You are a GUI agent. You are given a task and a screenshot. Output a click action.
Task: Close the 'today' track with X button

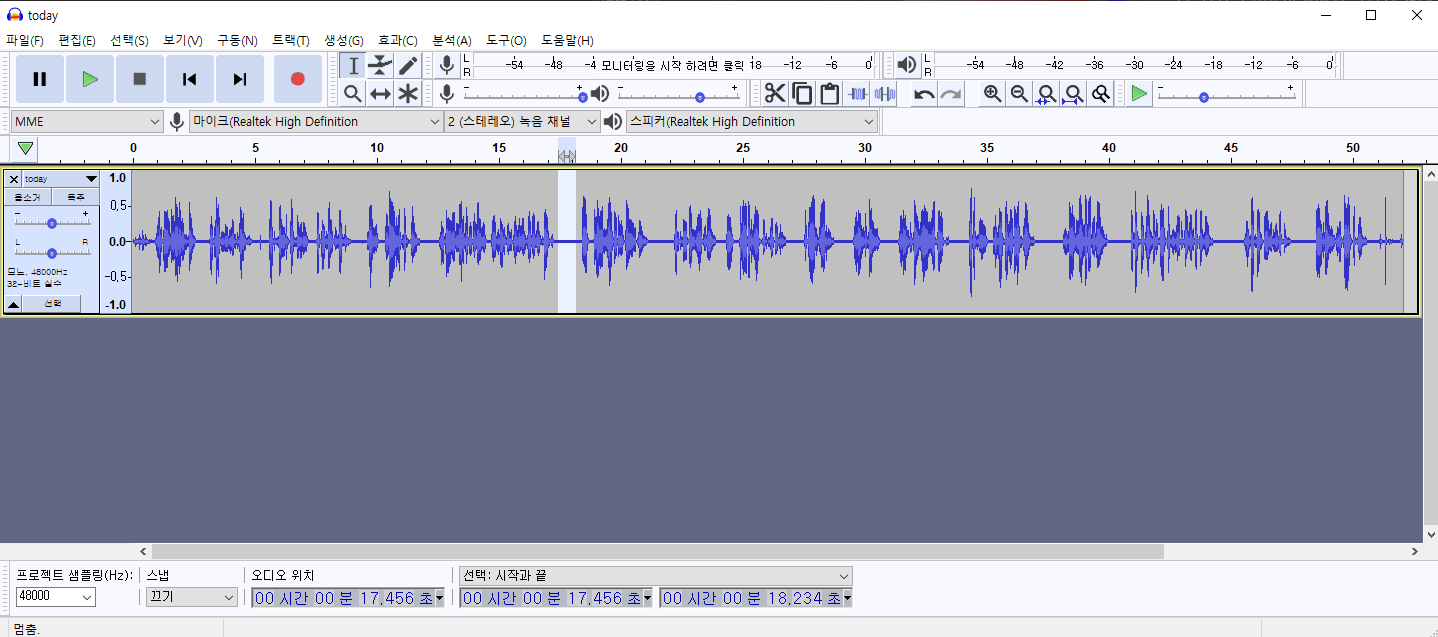(x=13, y=179)
